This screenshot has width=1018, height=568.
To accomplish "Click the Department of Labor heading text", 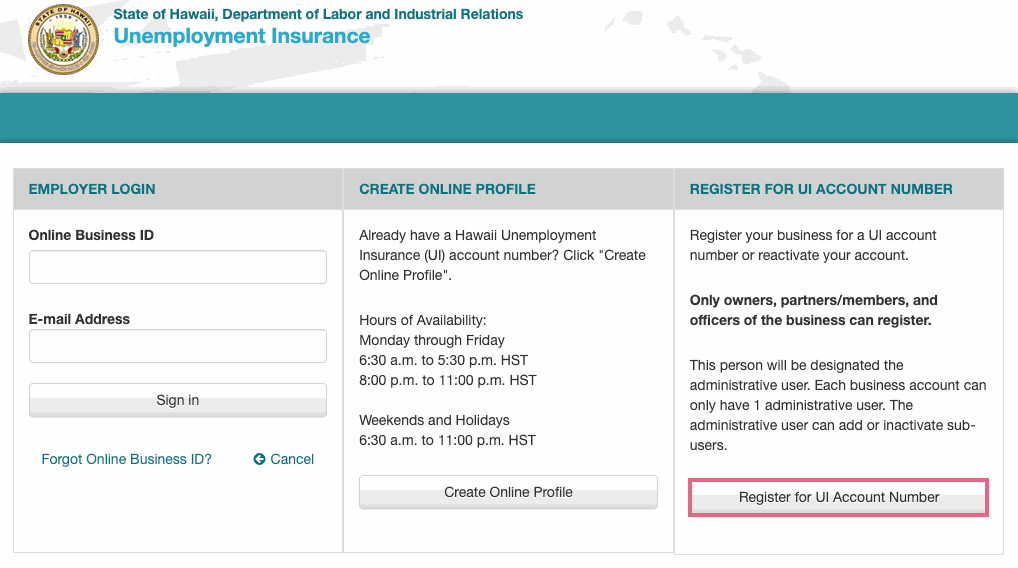I will coord(318,14).
